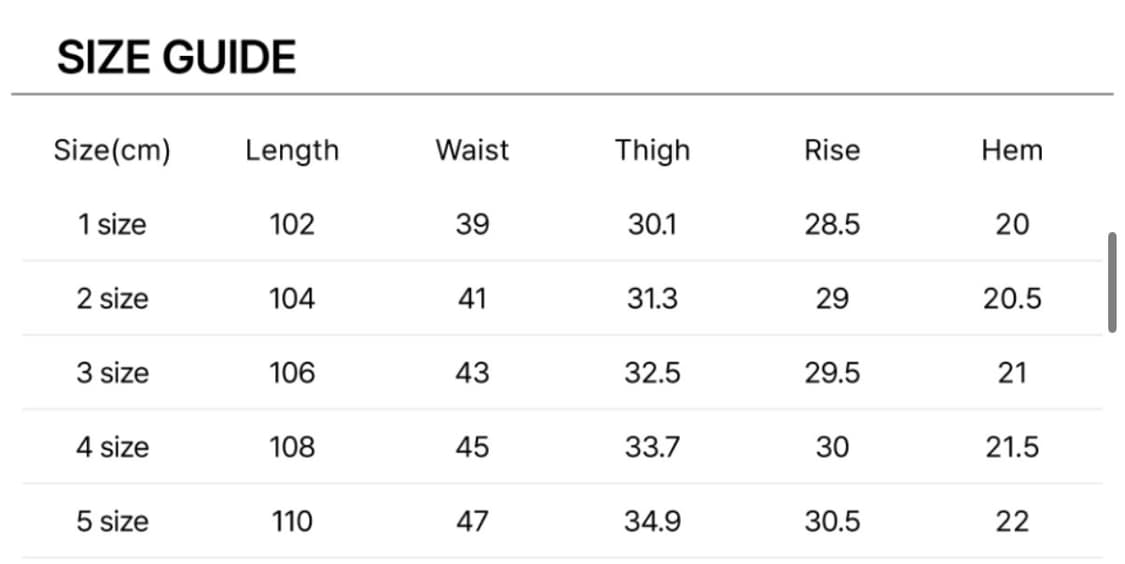Select the Thigh column header
The width and height of the screenshot is (1125, 564).
click(652, 151)
